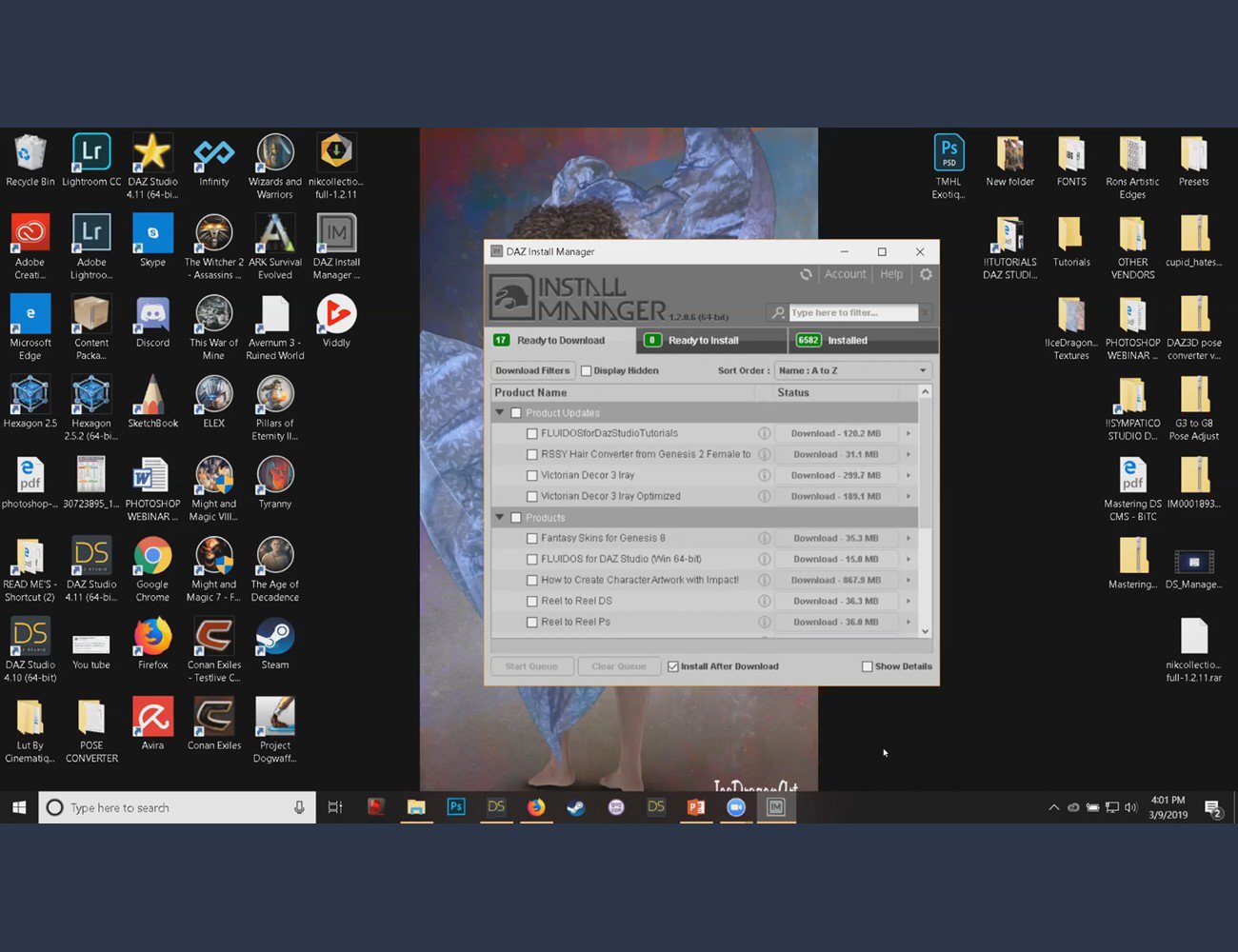Open options arrow for Victorian Decor 3 Iray download
Viewport: 1238px width, 952px height.
pos(909,475)
